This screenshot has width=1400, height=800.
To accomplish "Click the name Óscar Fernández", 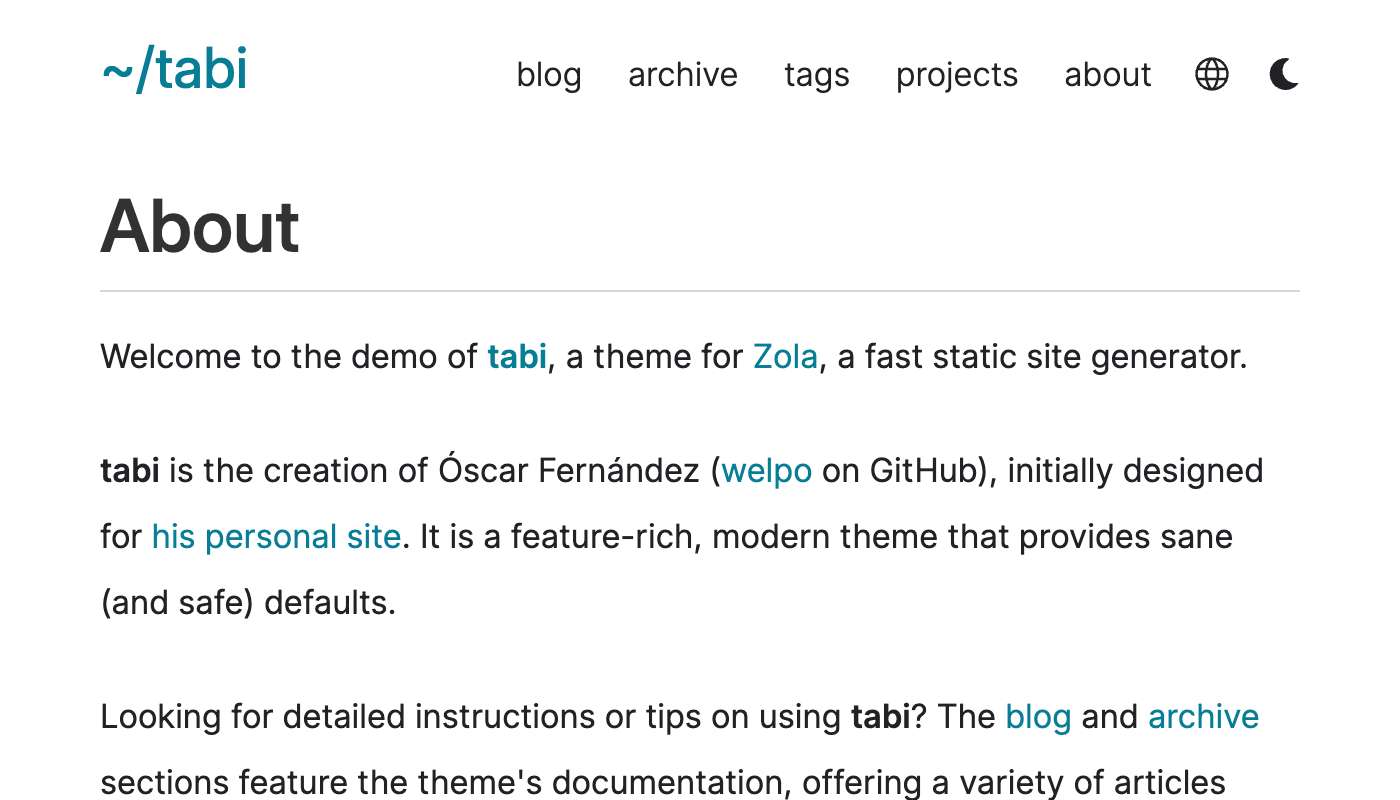I will click(569, 471).
